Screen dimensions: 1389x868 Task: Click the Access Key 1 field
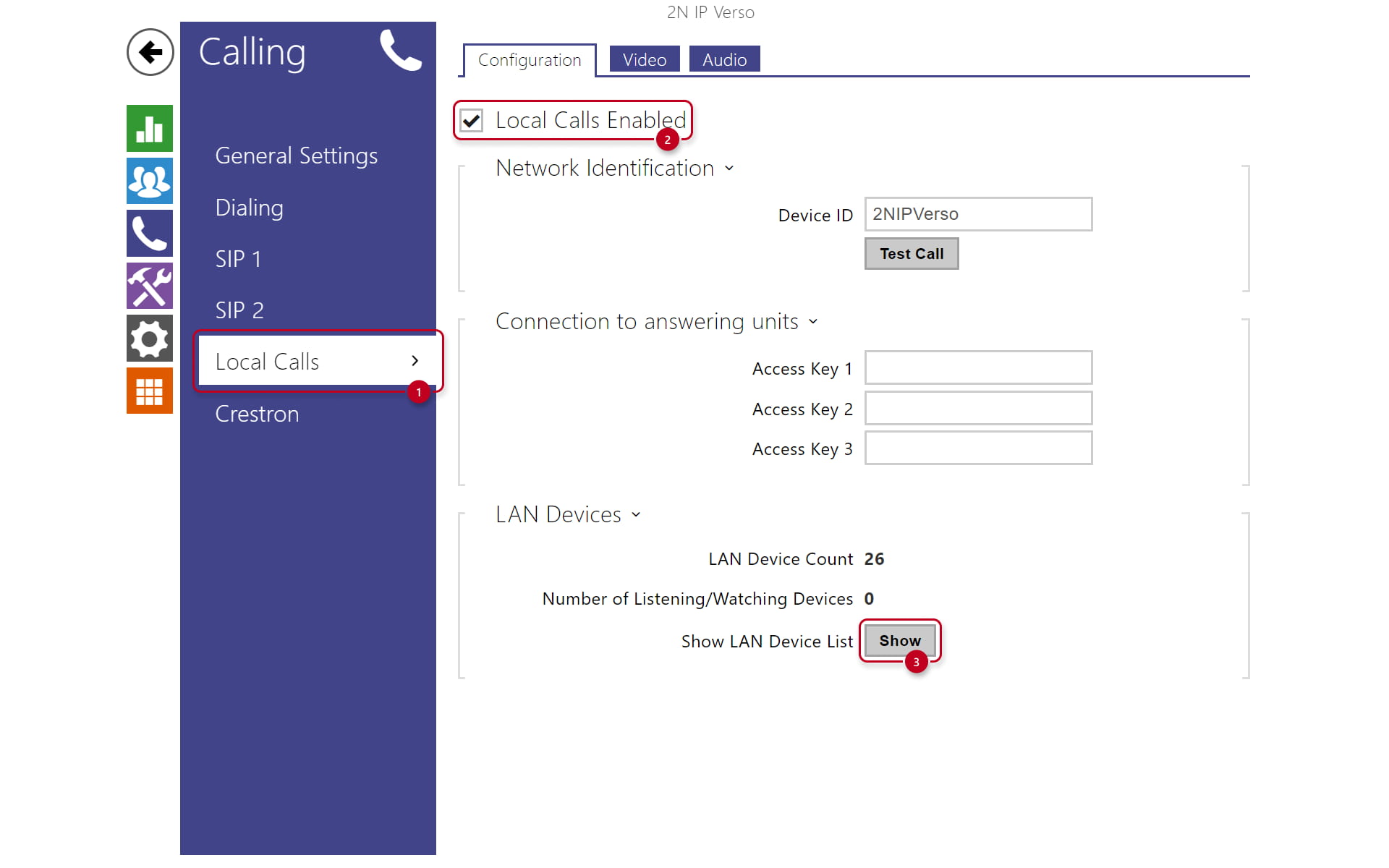[978, 367]
